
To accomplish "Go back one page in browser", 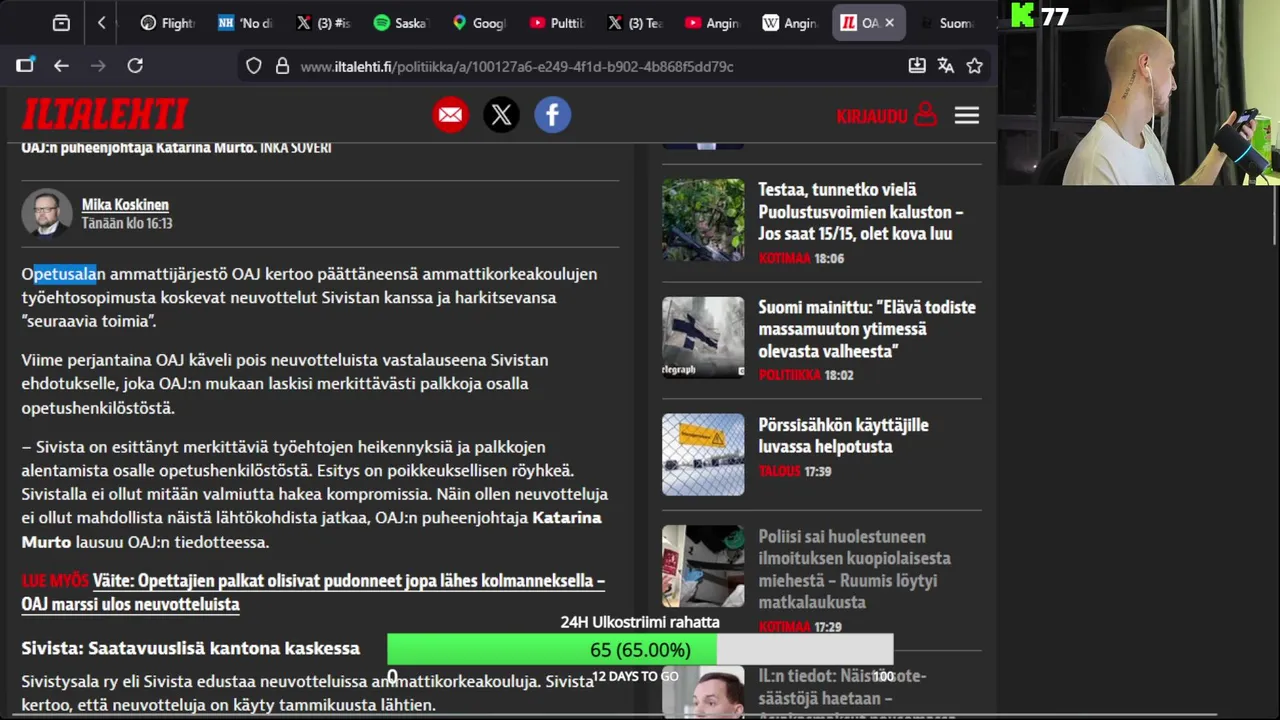I will point(62,66).
